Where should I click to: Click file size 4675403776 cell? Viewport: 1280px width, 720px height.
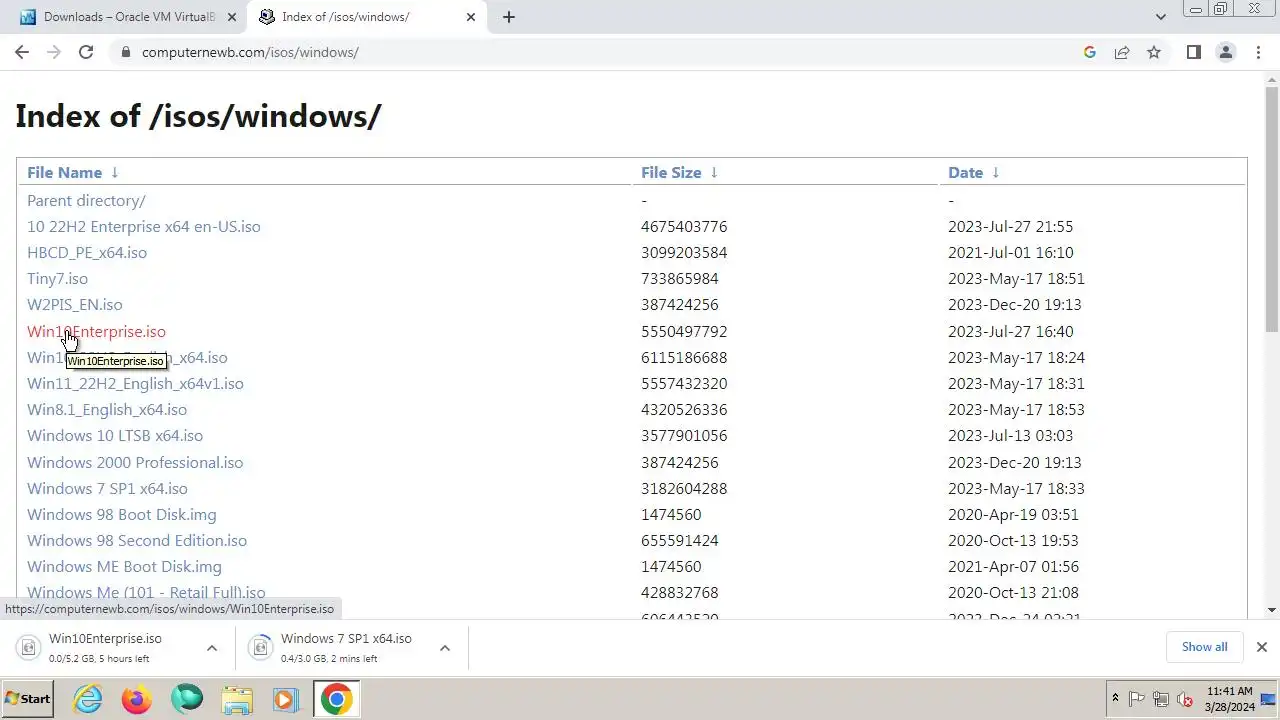(684, 226)
